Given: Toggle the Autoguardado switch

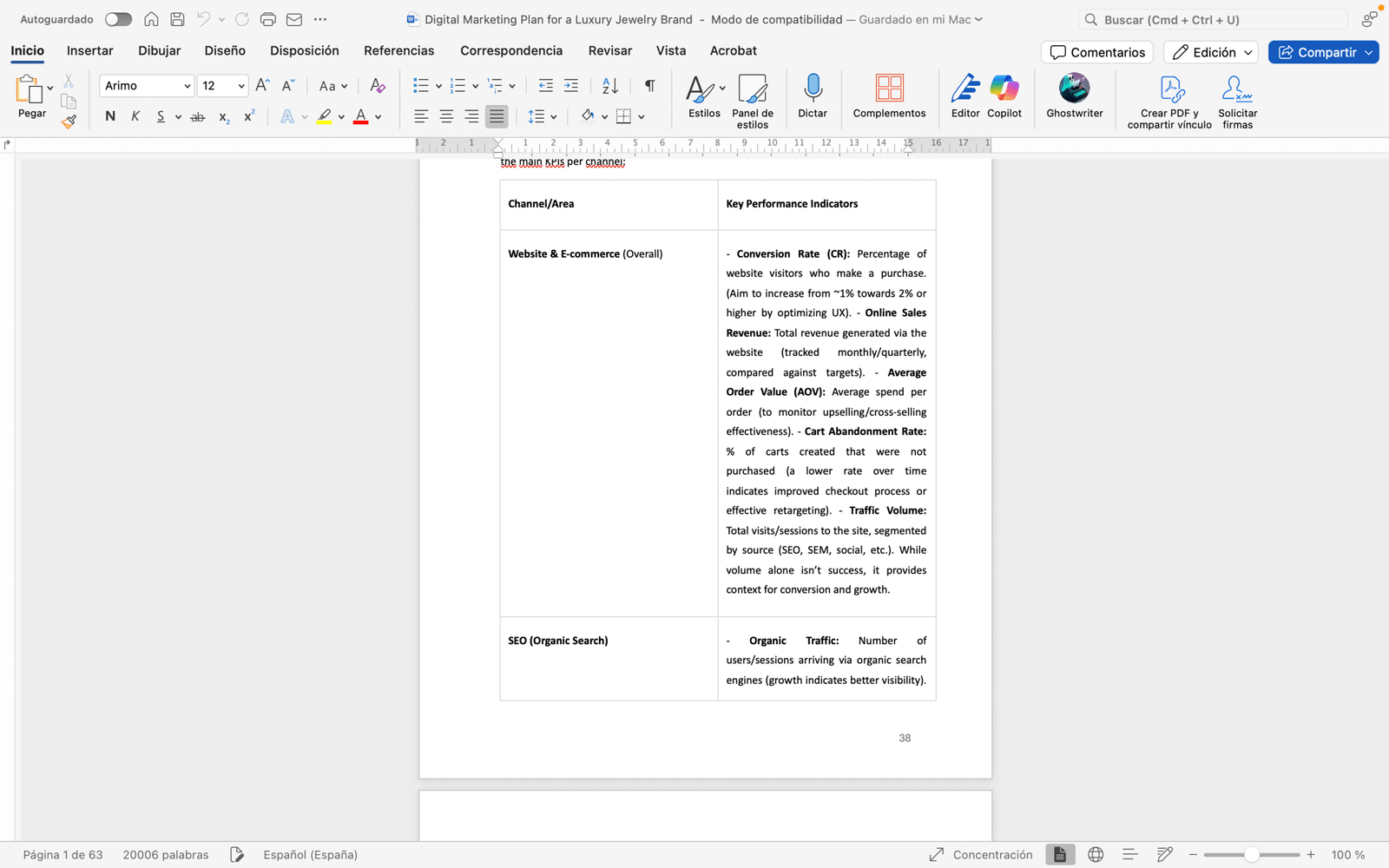Looking at the screenshot, I should [118, 19].
